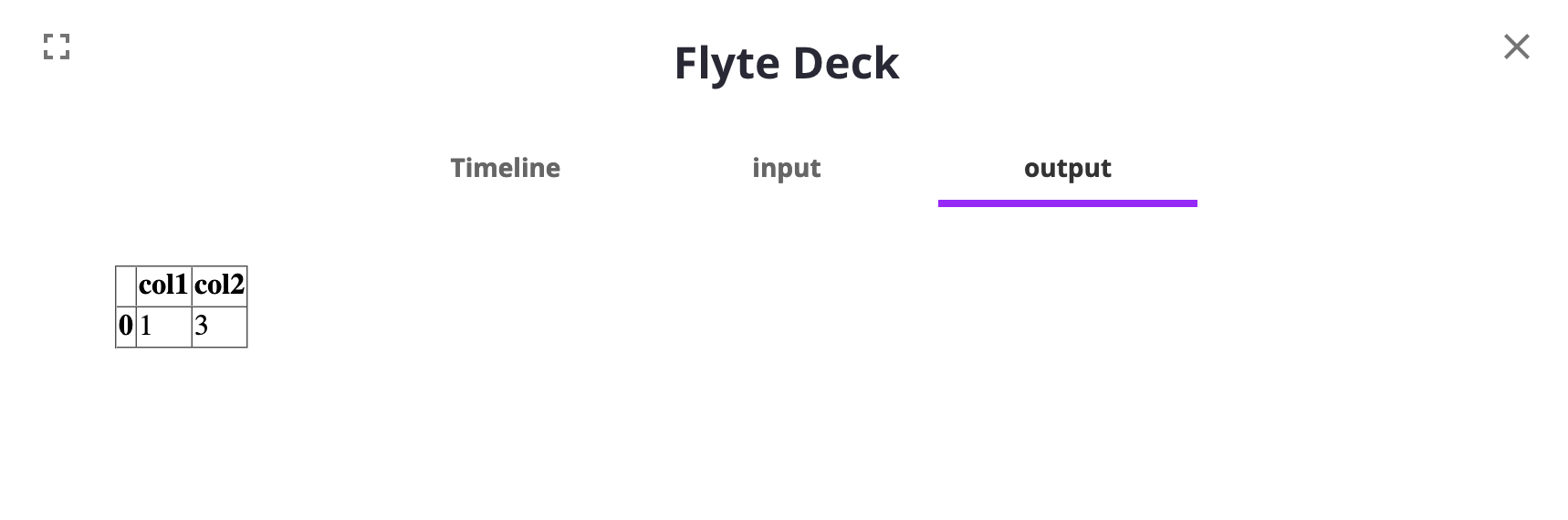Click the cell containing value 1

(x=163, y=326)
